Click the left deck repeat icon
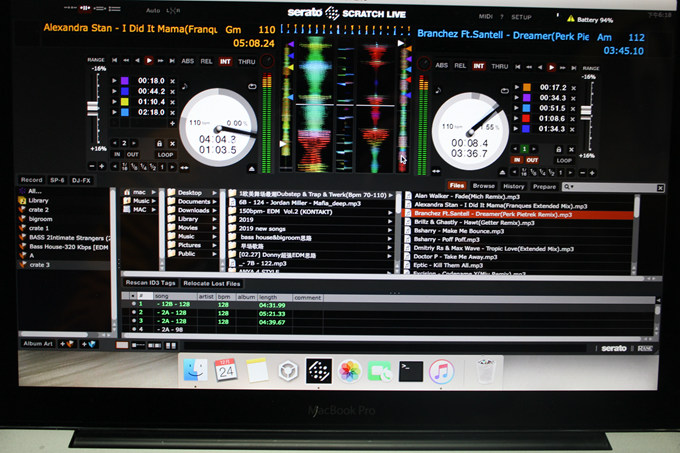 tap(252, 87)
